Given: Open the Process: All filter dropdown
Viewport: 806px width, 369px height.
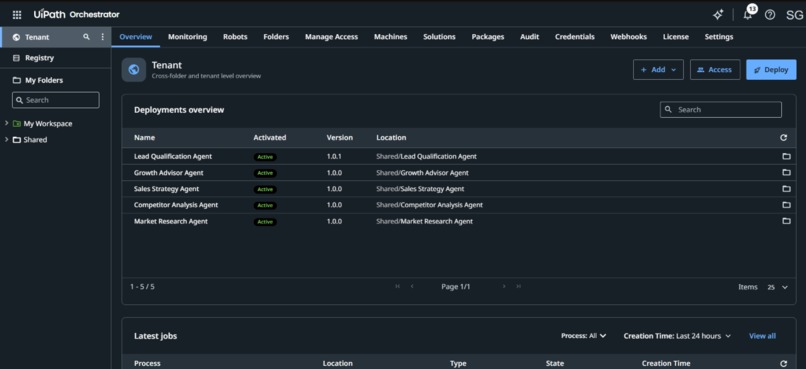Looking at the screenshot, I should pyautogui.click(x=583, y=336).
